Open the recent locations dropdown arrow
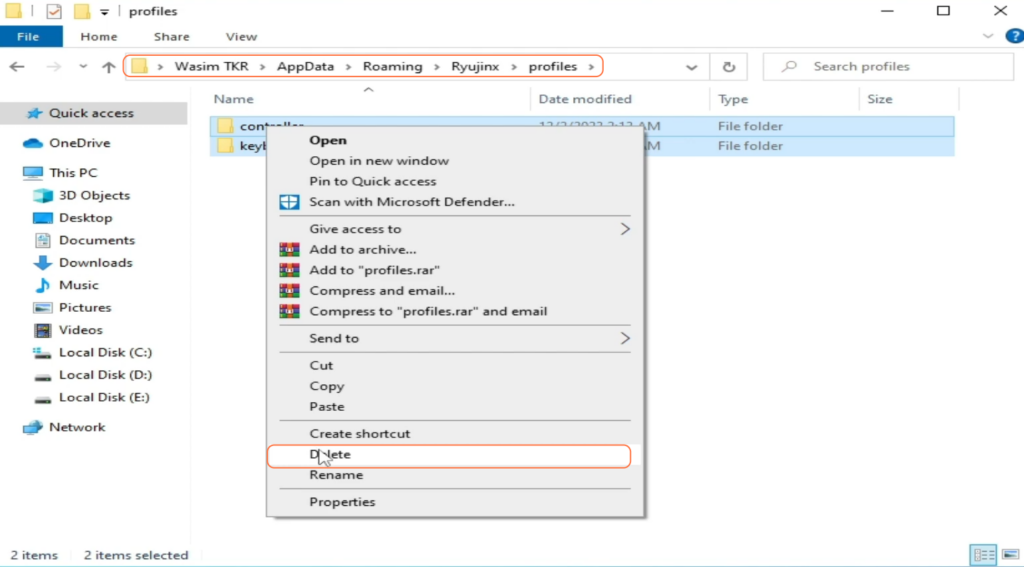Image resolution: width=1024 pixels, height=567 pixels. 83,67
